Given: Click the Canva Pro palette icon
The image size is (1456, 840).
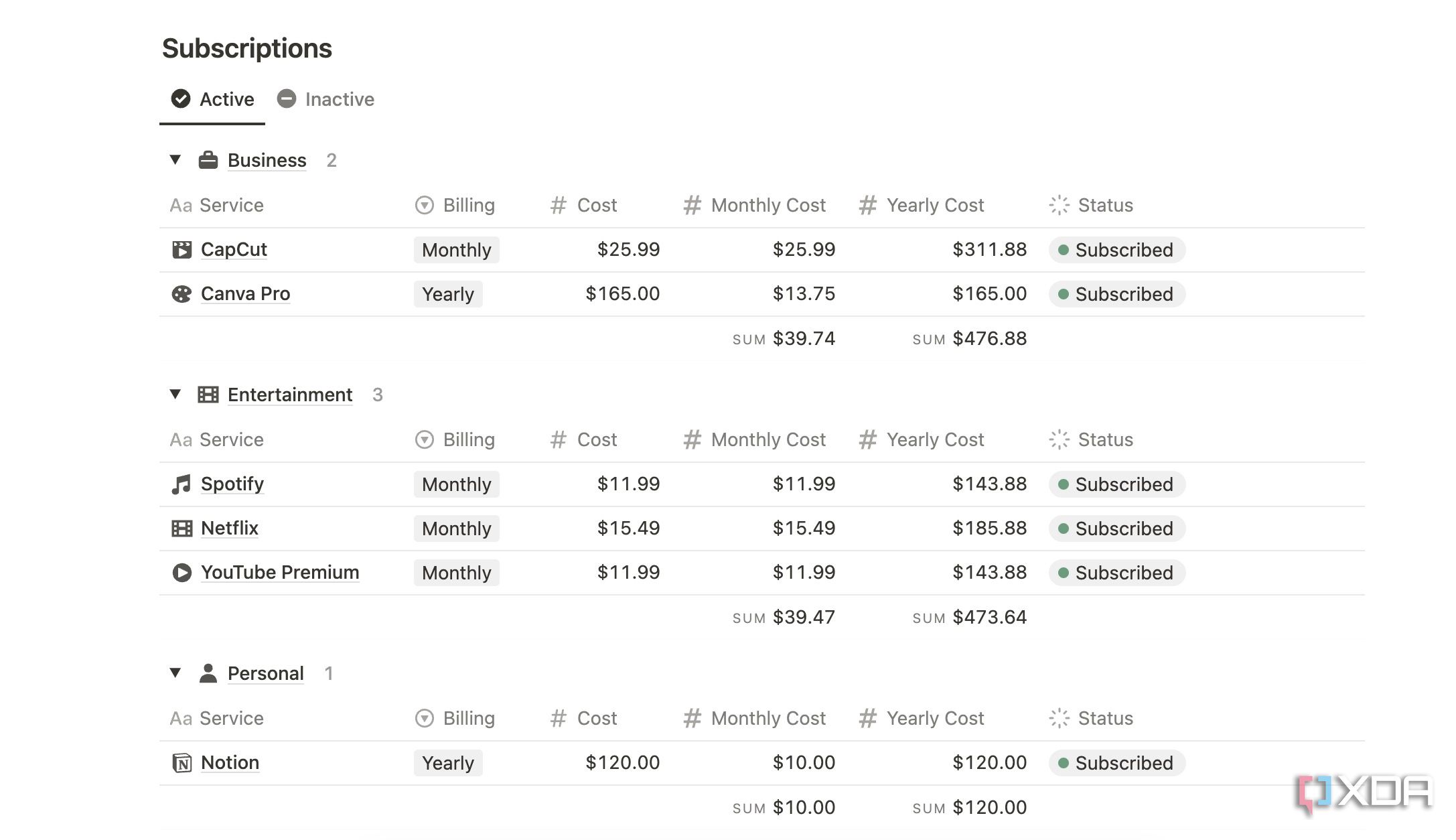Looking at the screenshot, I should (x=181, y=294).
